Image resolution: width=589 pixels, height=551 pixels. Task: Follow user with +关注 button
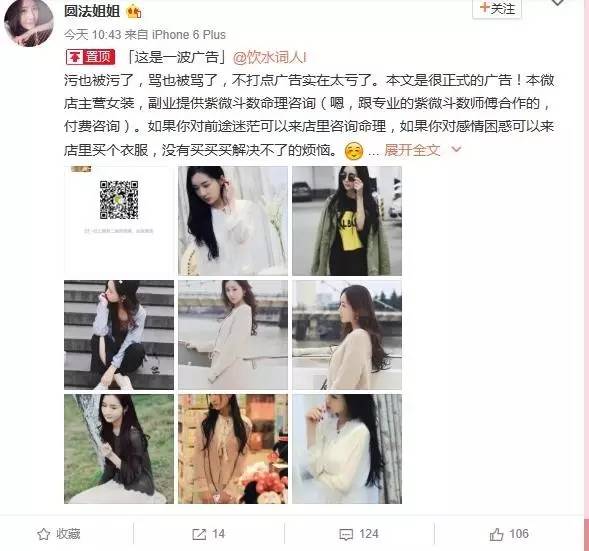coord(497,9)
